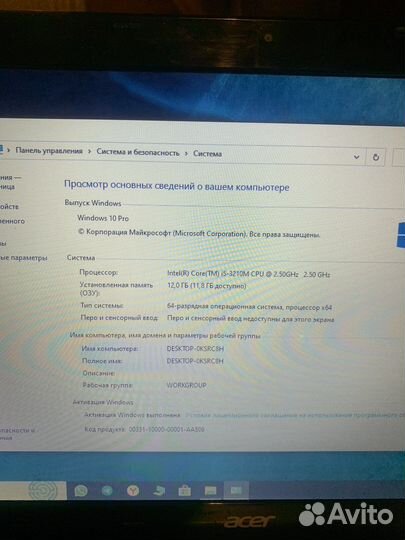This screenshot has height=540, width=405.
Task: Click the Просмотр основных сведений heading
Action: point(177,186)
